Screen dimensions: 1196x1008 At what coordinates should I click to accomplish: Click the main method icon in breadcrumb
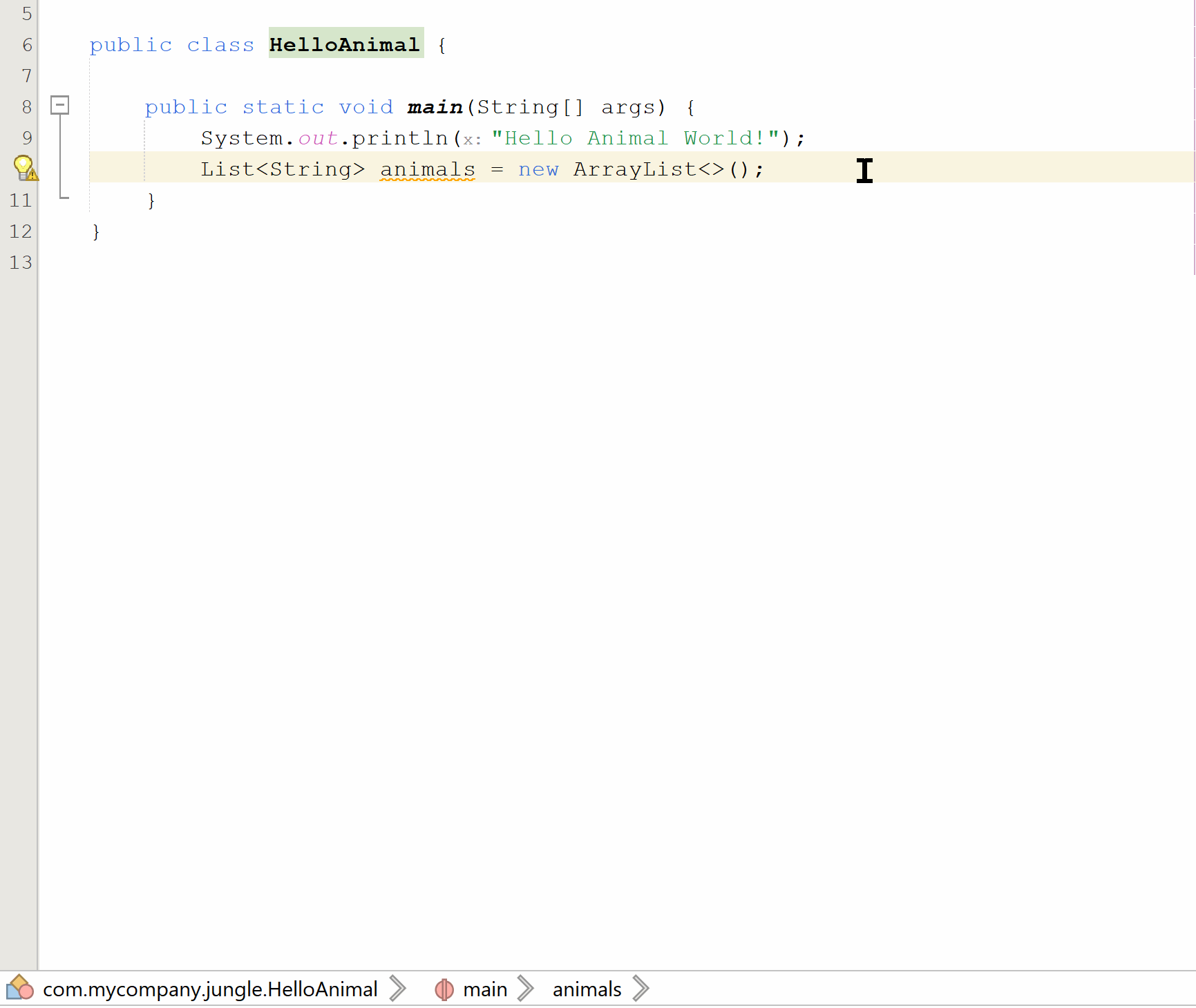pos(444,989)
